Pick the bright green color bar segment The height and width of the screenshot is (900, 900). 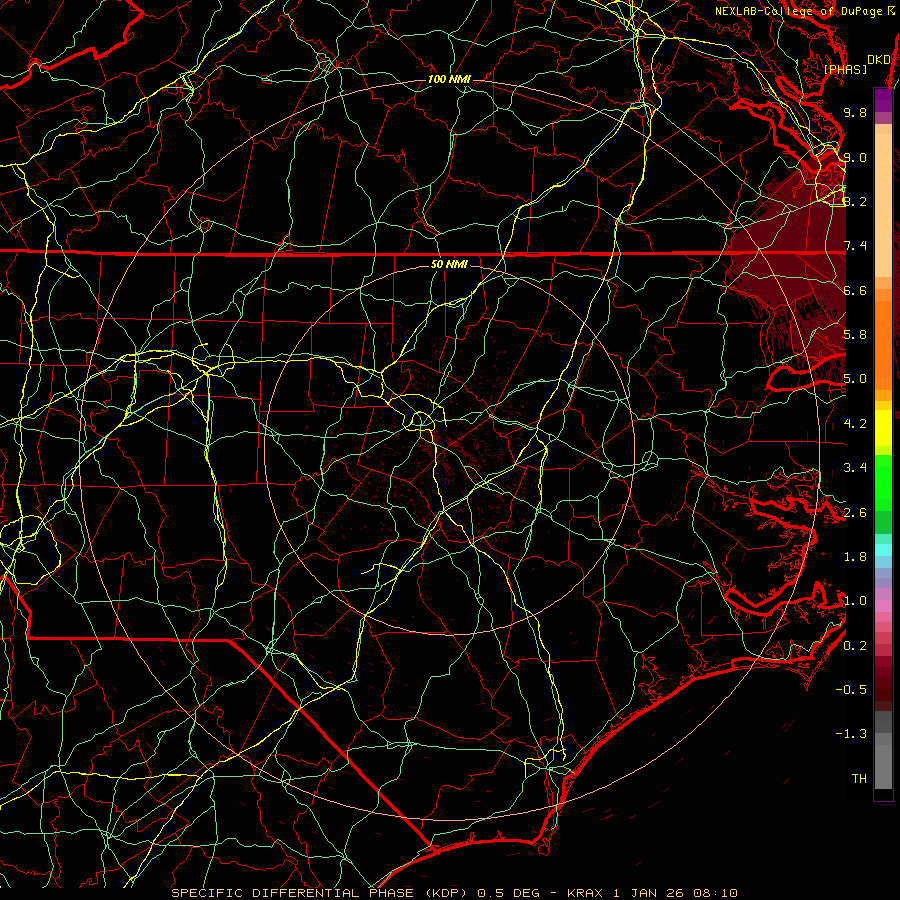883,482
